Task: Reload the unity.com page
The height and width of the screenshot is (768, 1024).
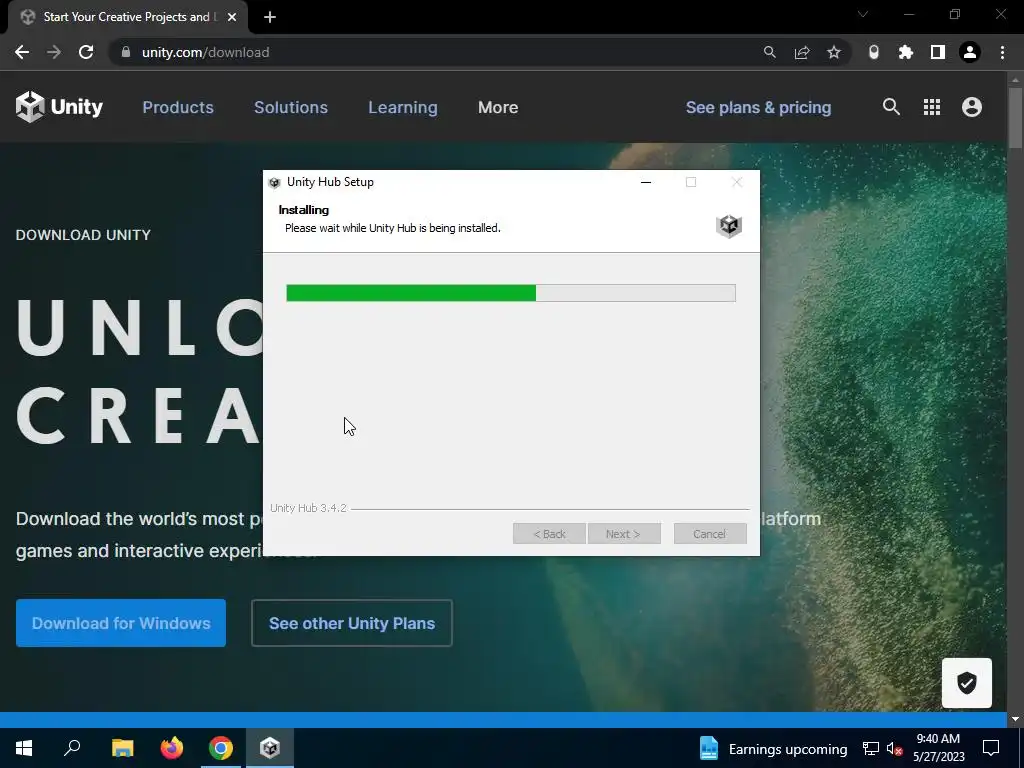Action: pyautogui.click(x=86, y=52)
